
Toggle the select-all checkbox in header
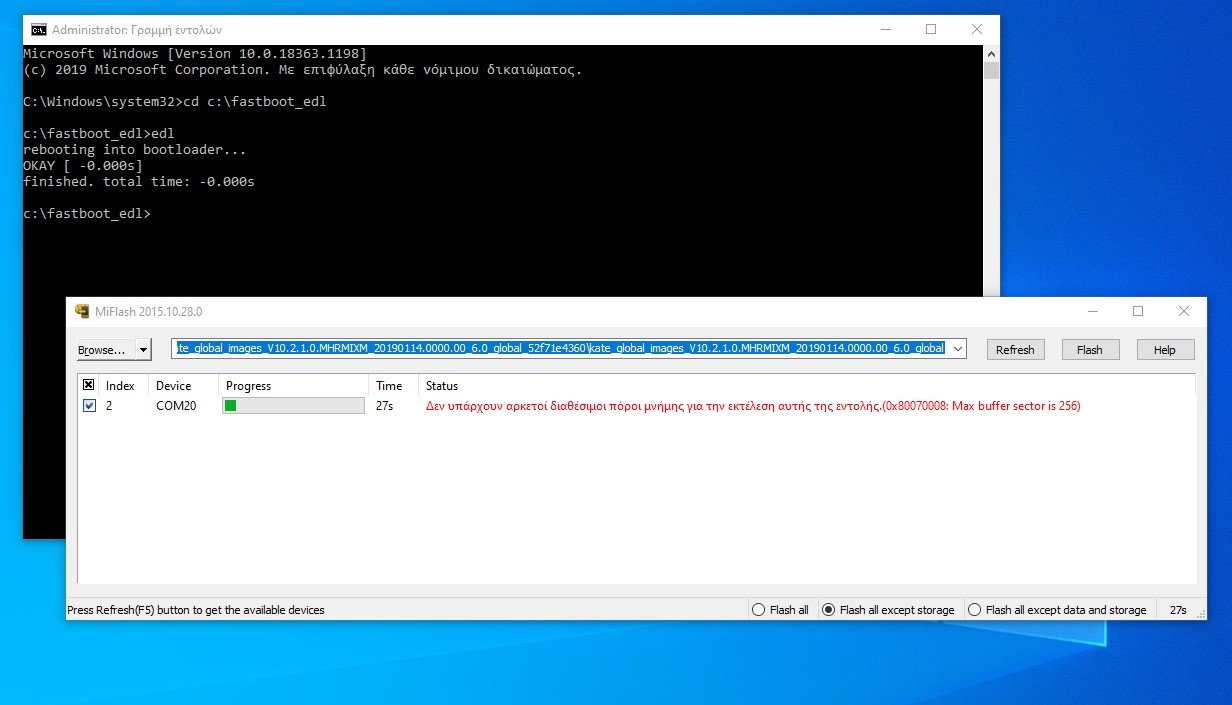click(x=89, y=385)
